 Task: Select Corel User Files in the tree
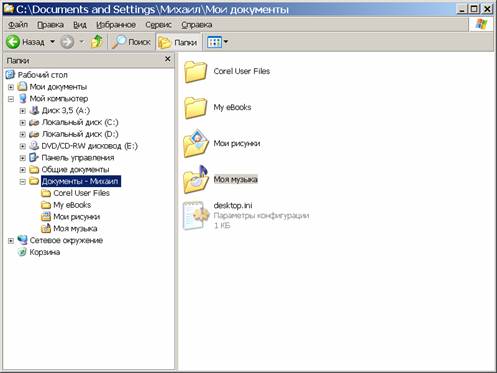coord(81,193)
